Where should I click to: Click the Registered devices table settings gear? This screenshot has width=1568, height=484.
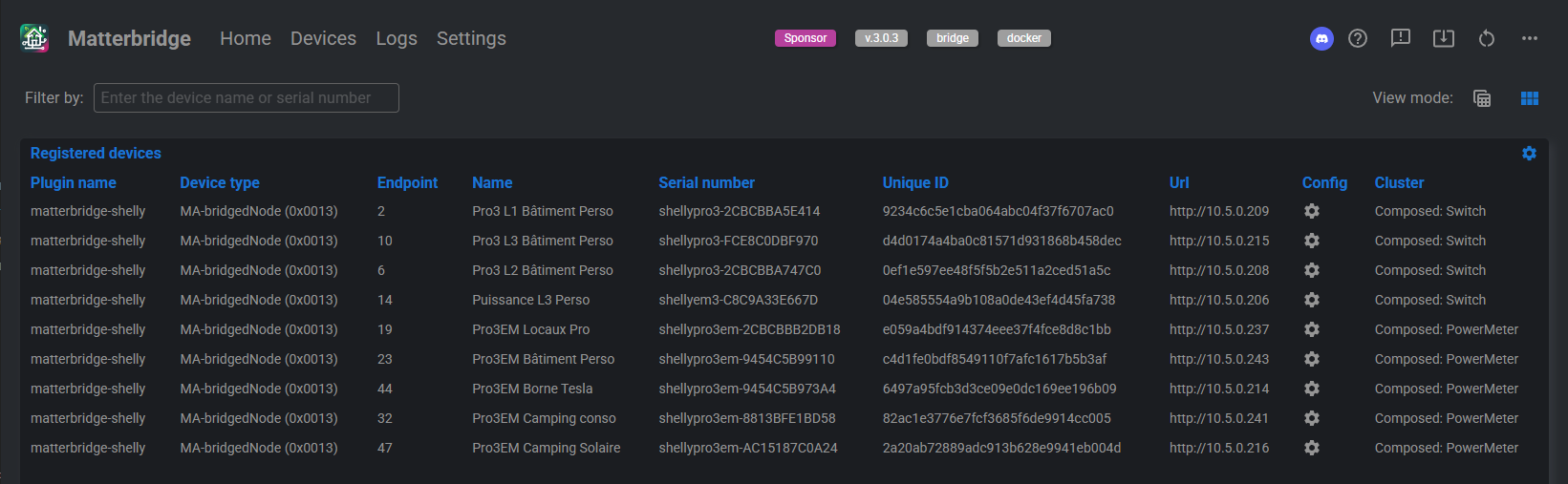(x=1529, y=154)
